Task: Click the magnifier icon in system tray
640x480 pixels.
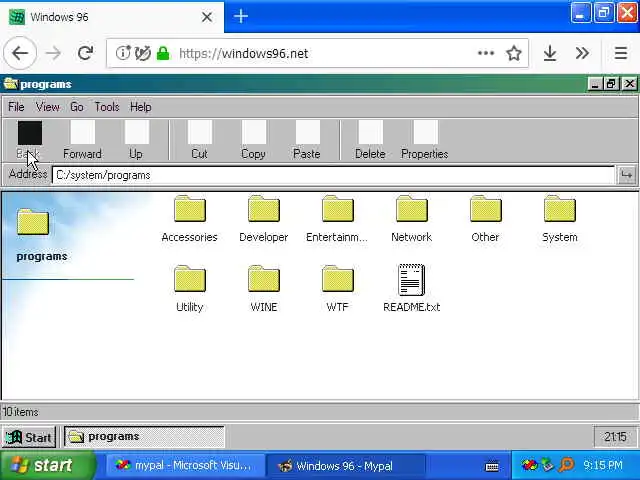Action: pos(566,465)
